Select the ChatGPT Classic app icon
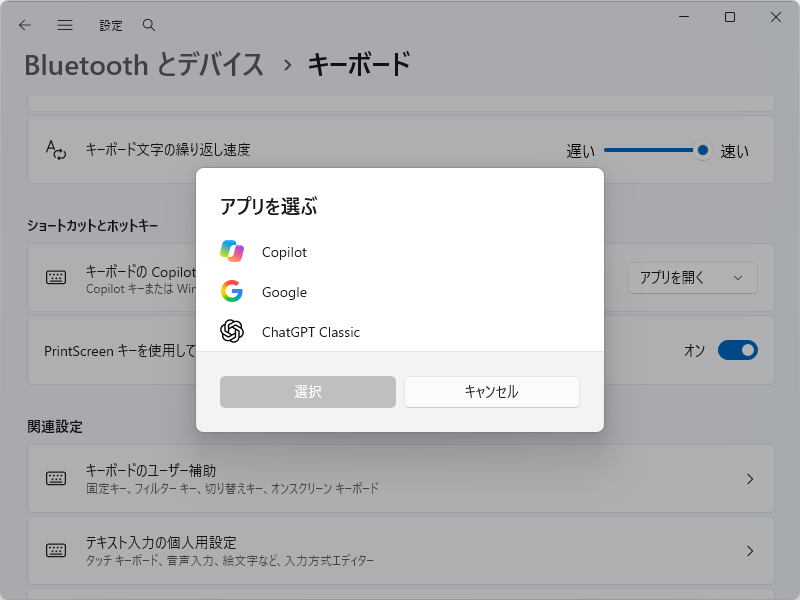 click(232, 332)
